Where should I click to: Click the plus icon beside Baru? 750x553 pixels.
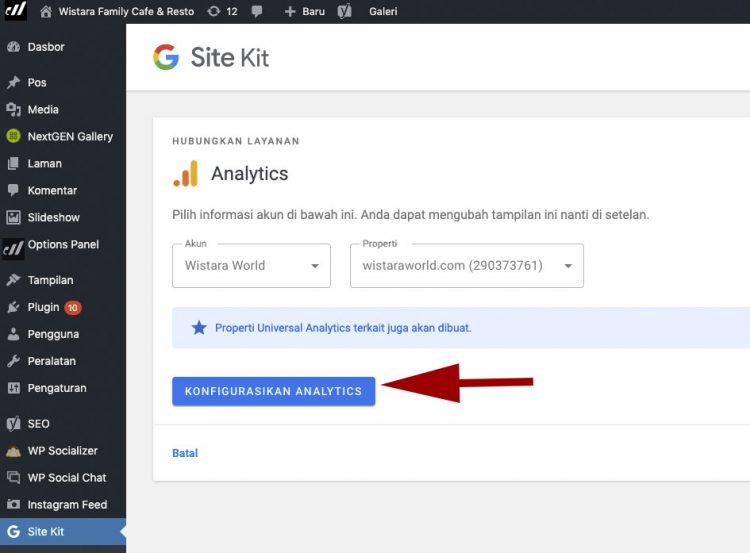[x=290, y=11]
